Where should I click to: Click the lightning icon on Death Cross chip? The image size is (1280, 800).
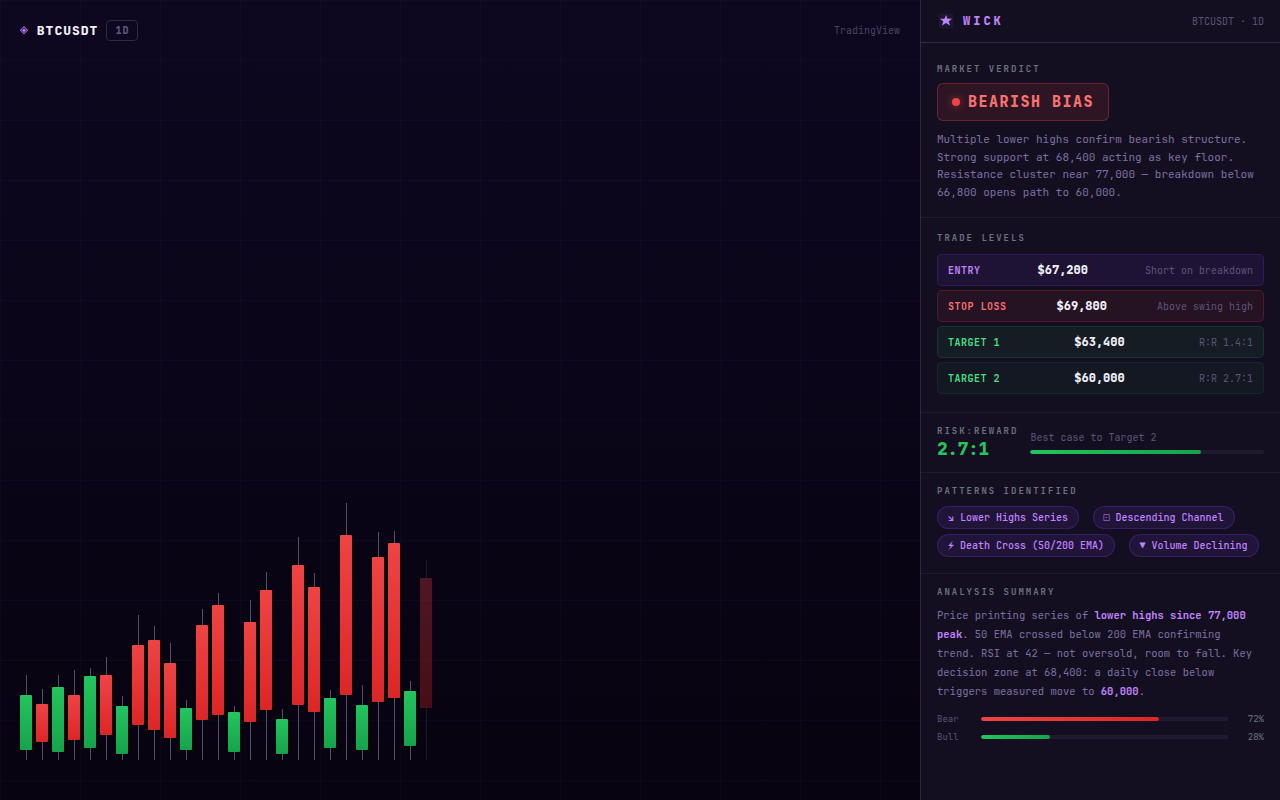(950, 545)
